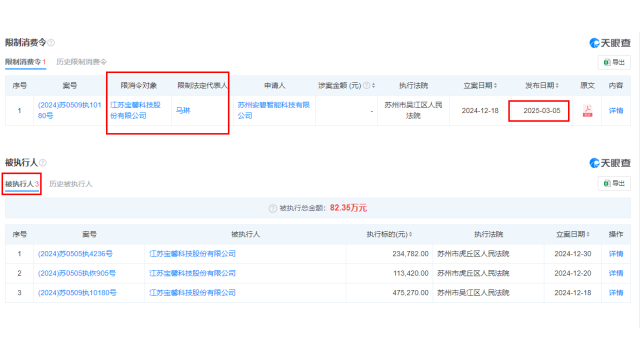This screenshot has height=360, width=640.
Task: Click help icon beside 限制消费令 heading
Action: (51, 42)
